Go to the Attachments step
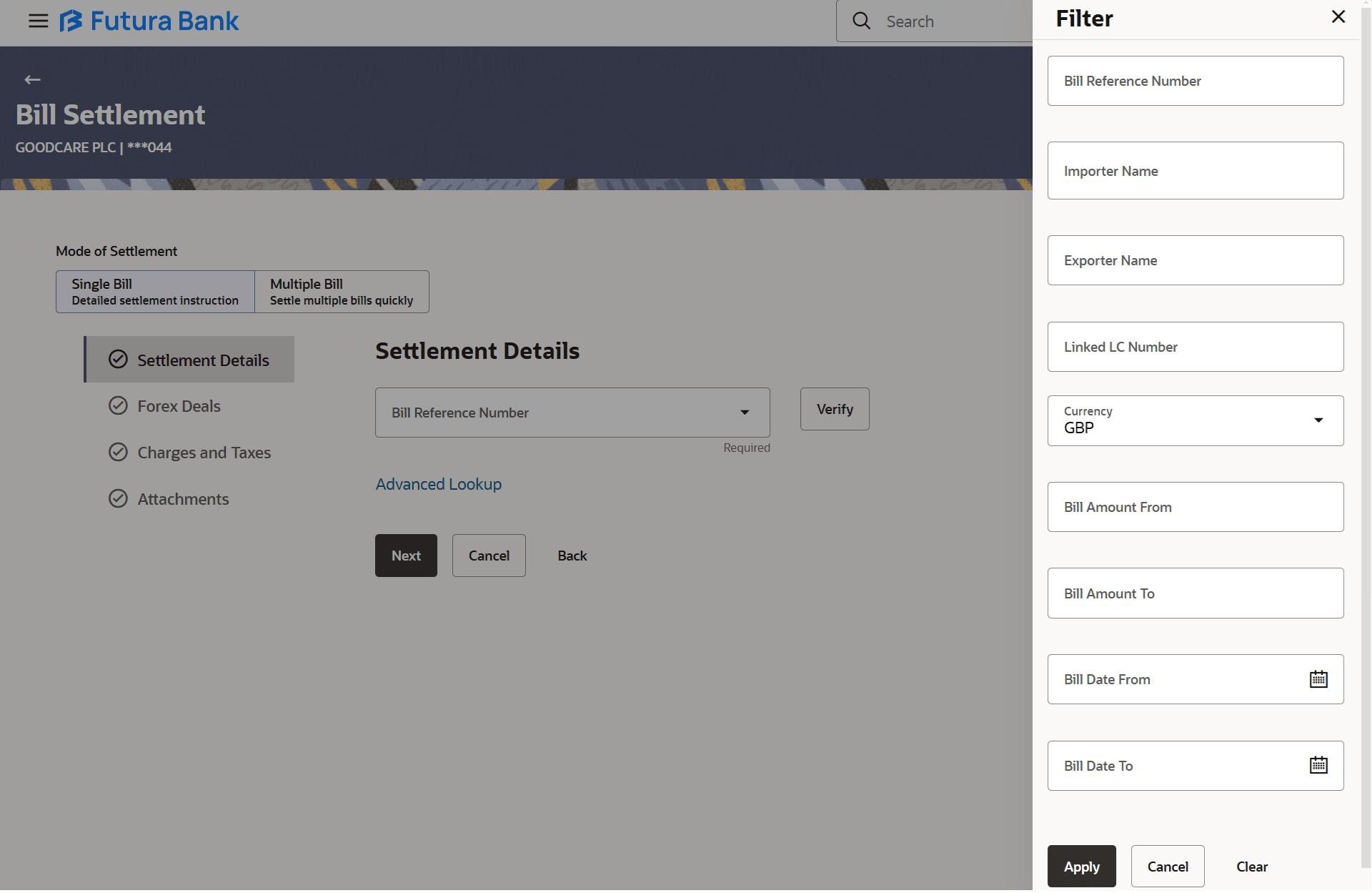1372x893 pixels. pyautogui.click(x=183, y=499)
